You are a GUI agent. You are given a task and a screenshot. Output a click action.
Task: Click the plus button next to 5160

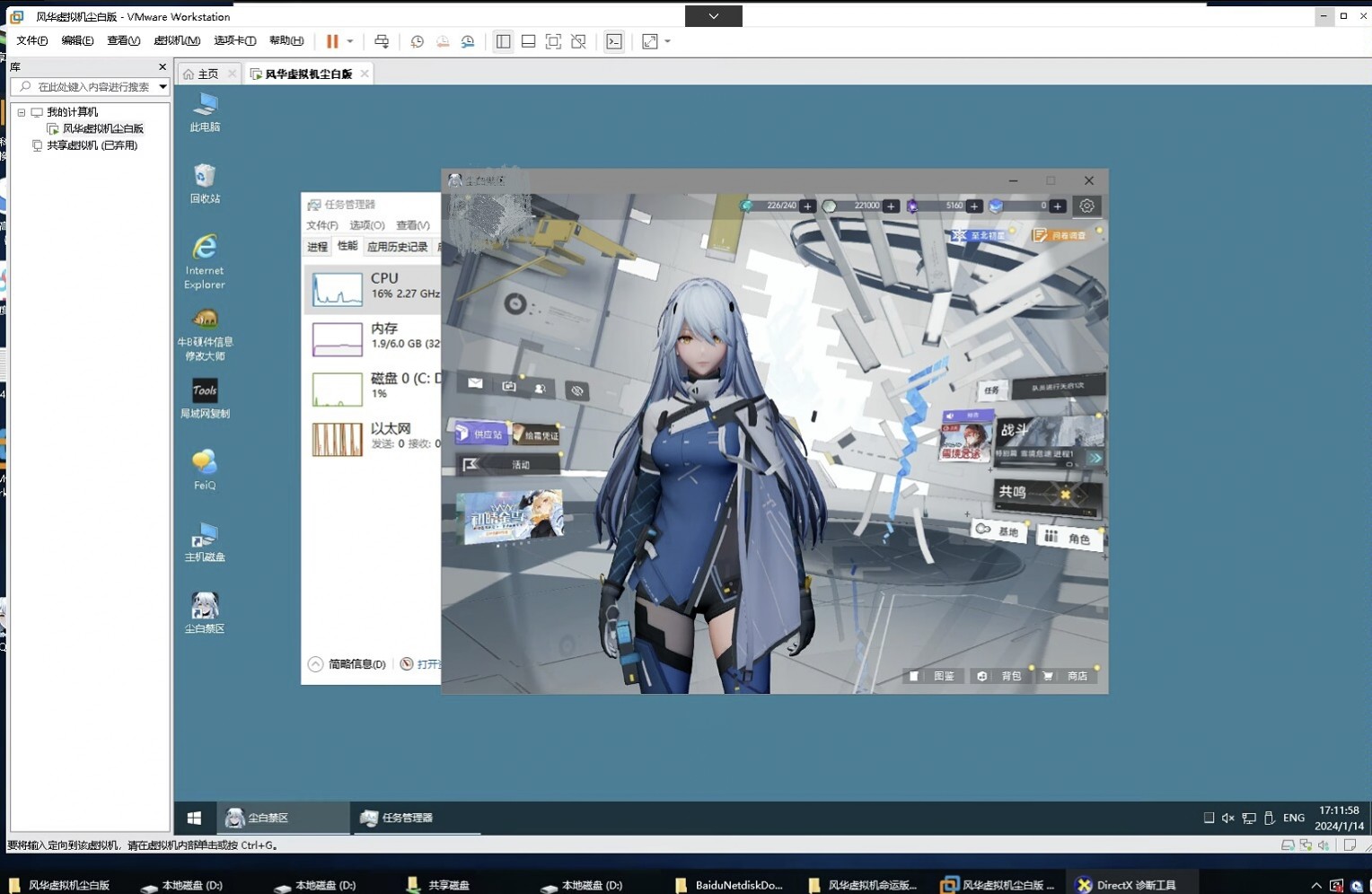point(974,206)
